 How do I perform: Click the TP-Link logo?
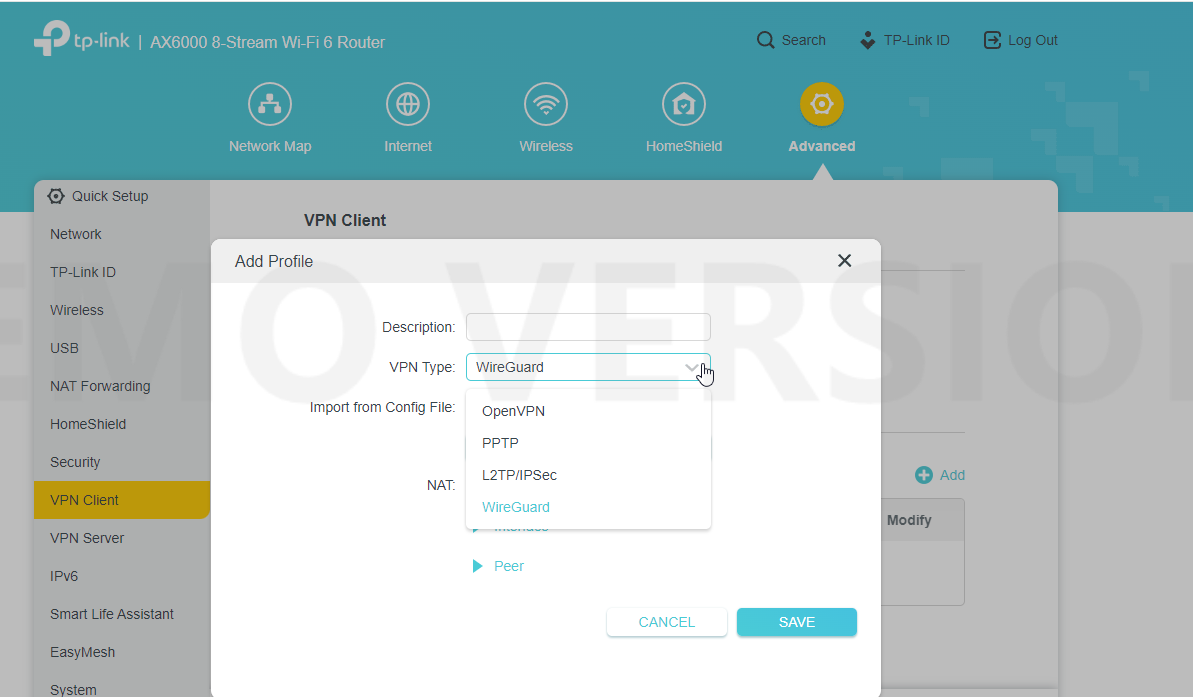coord(81,38)
